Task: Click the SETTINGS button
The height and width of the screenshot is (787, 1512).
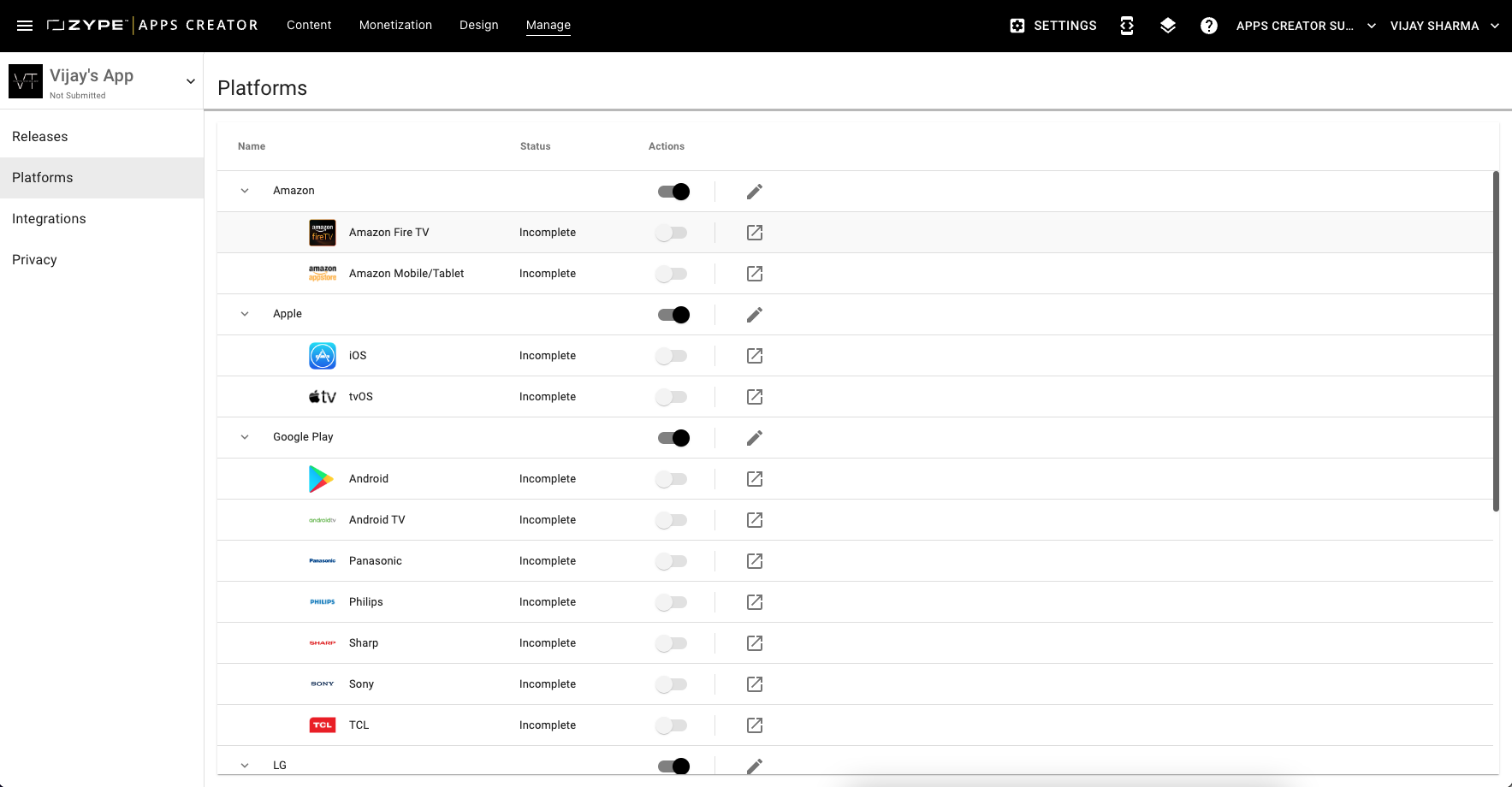Action: pyautogui.click(x=1053, y=26)
